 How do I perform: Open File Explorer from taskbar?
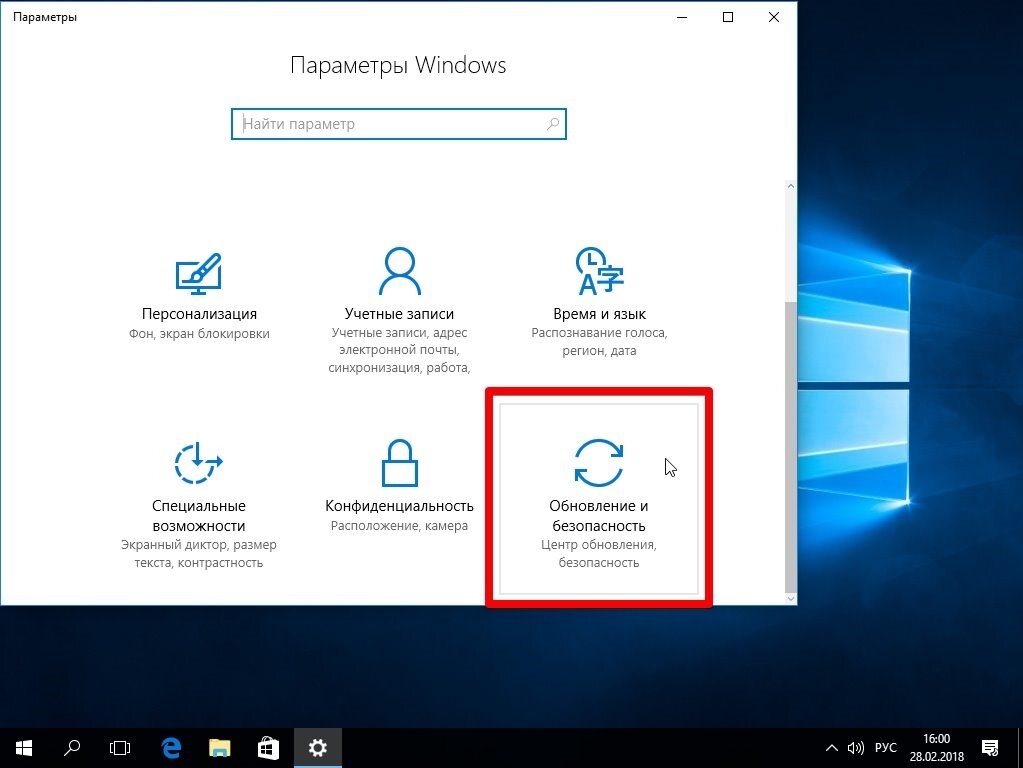tap(220, 748)
